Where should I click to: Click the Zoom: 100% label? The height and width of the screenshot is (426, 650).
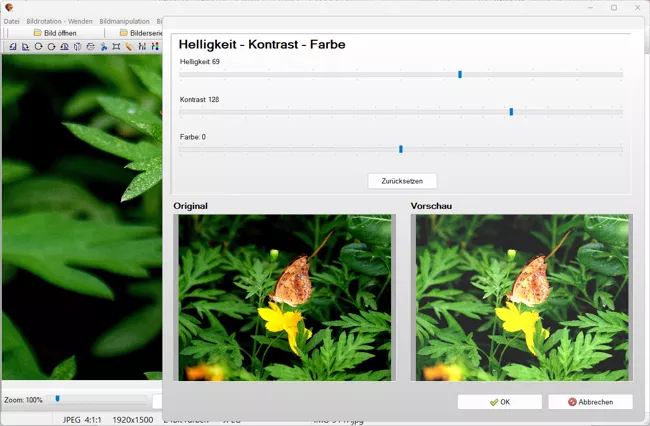pyautogui.click(x=23, y=400)
